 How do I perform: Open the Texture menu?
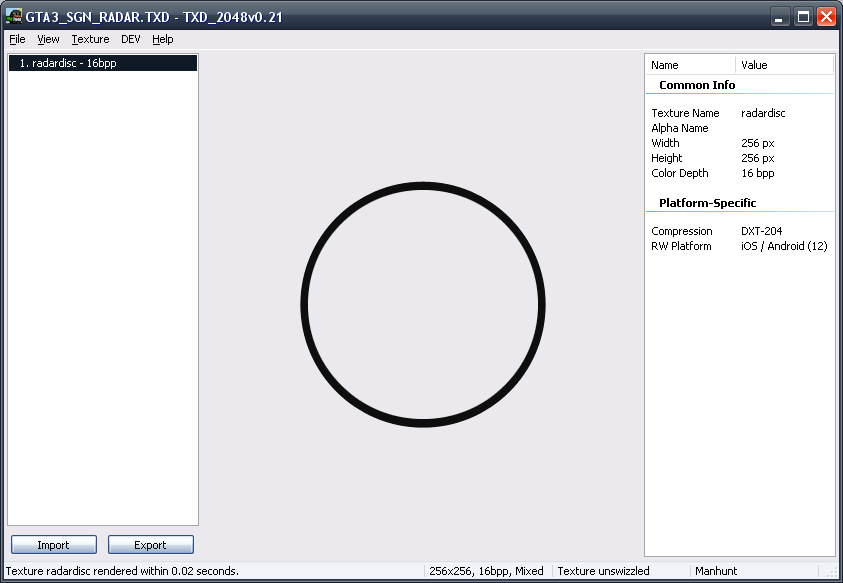90,39
